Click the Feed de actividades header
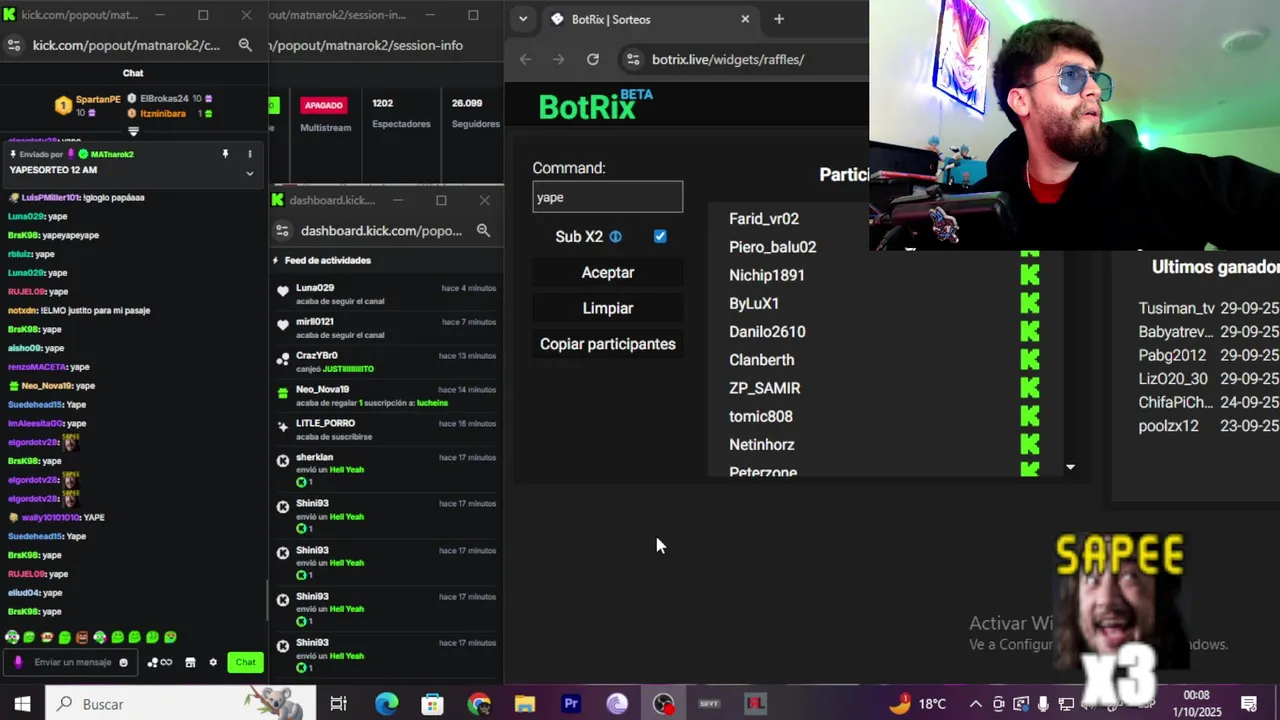 tap(328, 260)
